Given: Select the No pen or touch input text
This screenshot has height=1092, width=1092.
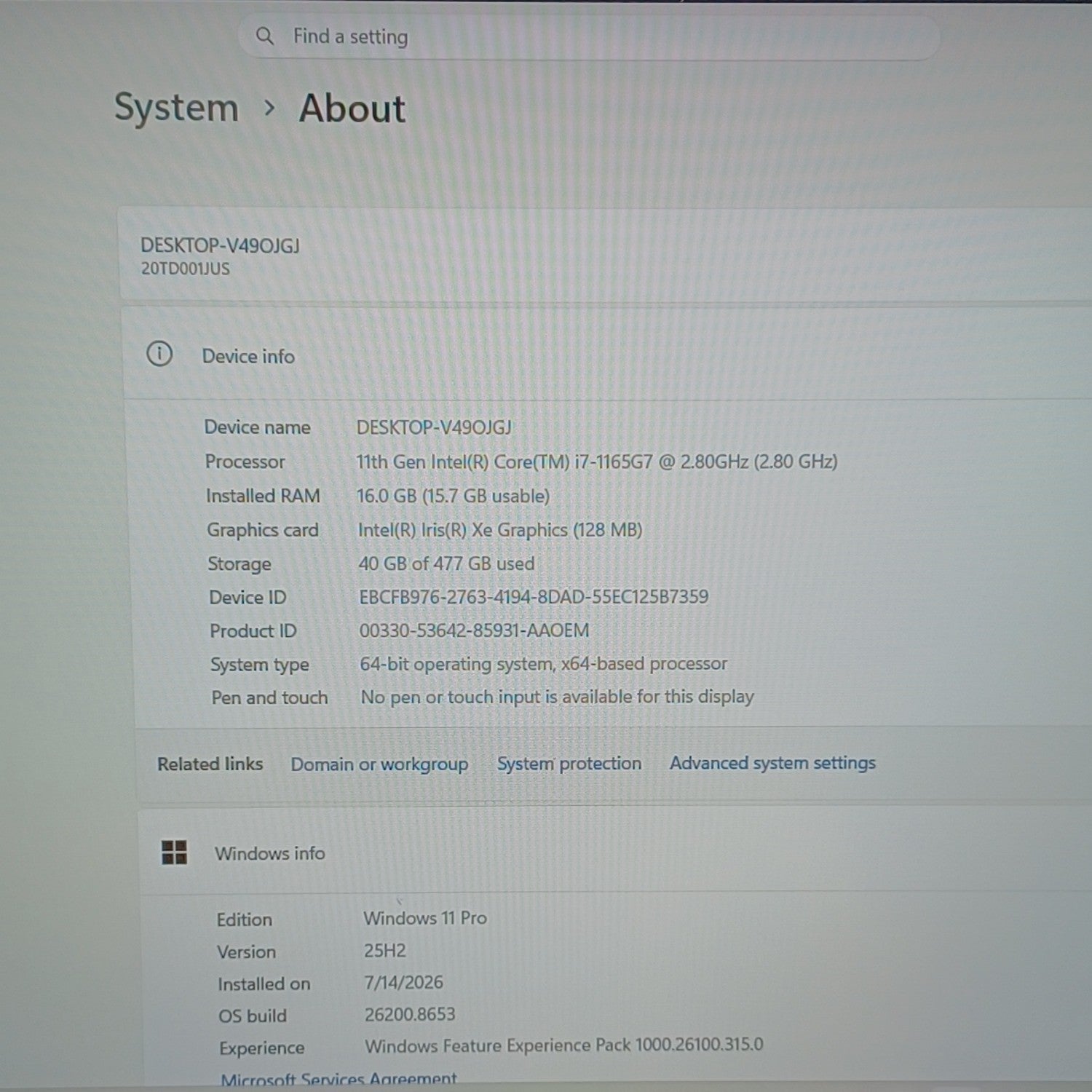Looking at the screenshot, I should pos(558,697).
